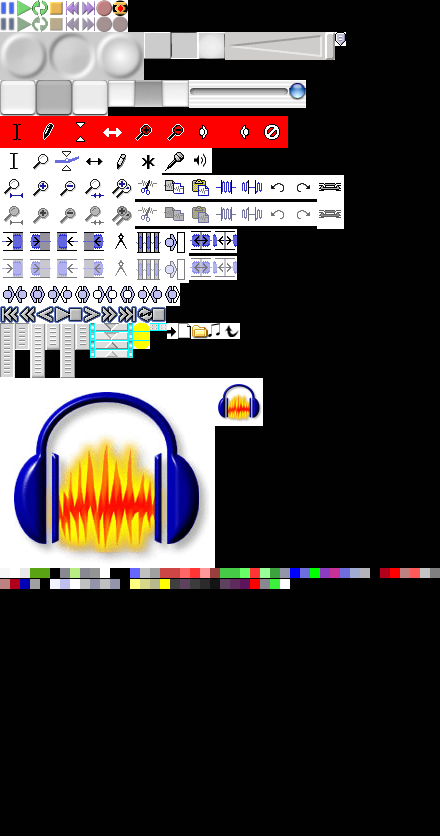Viewport: 440px width, 836px height.
Task: Click the blue Skip to Start transport button
Action: 10,314
